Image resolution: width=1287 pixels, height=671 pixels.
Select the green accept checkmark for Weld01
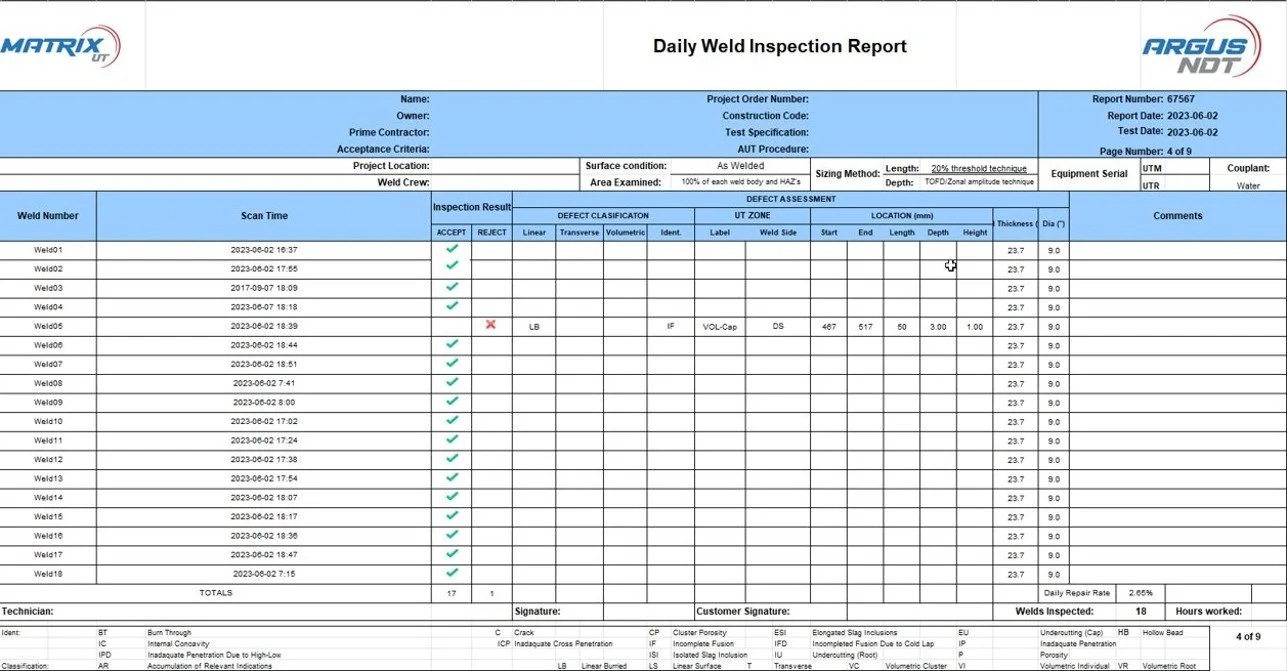451,248
